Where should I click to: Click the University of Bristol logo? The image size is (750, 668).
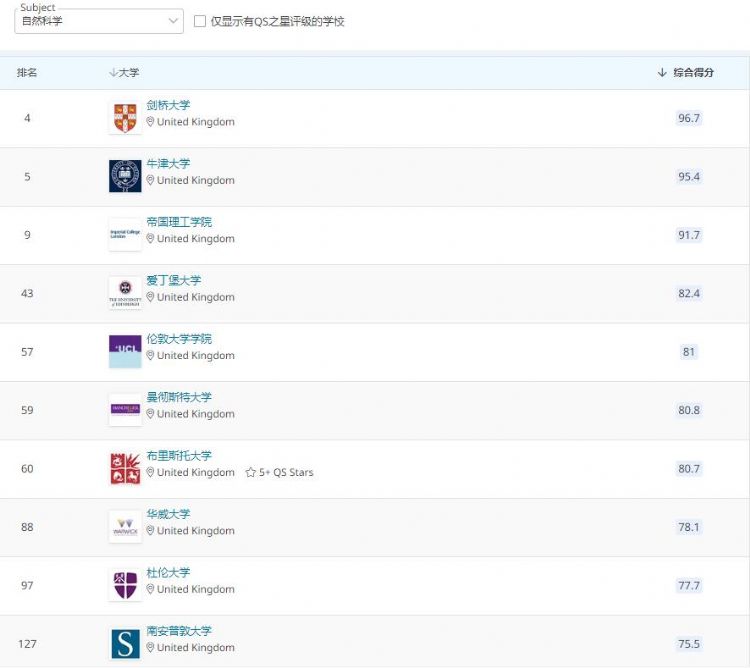pyautogui.click(x=125, y=469)
